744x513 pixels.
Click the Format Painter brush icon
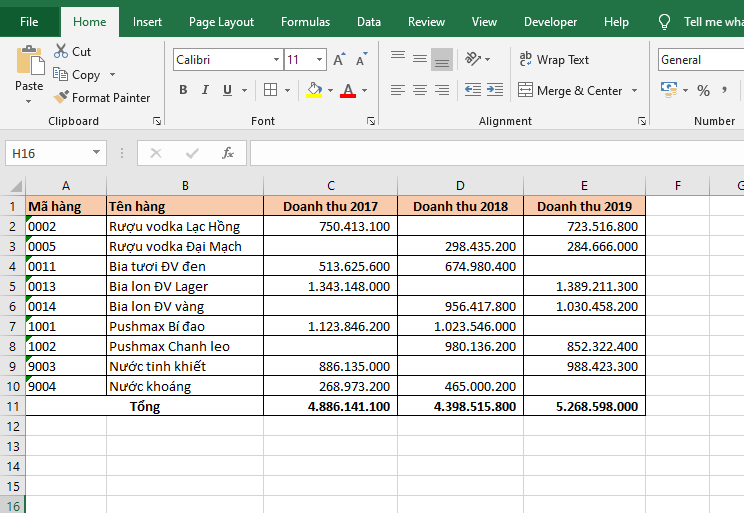(61, 98)
